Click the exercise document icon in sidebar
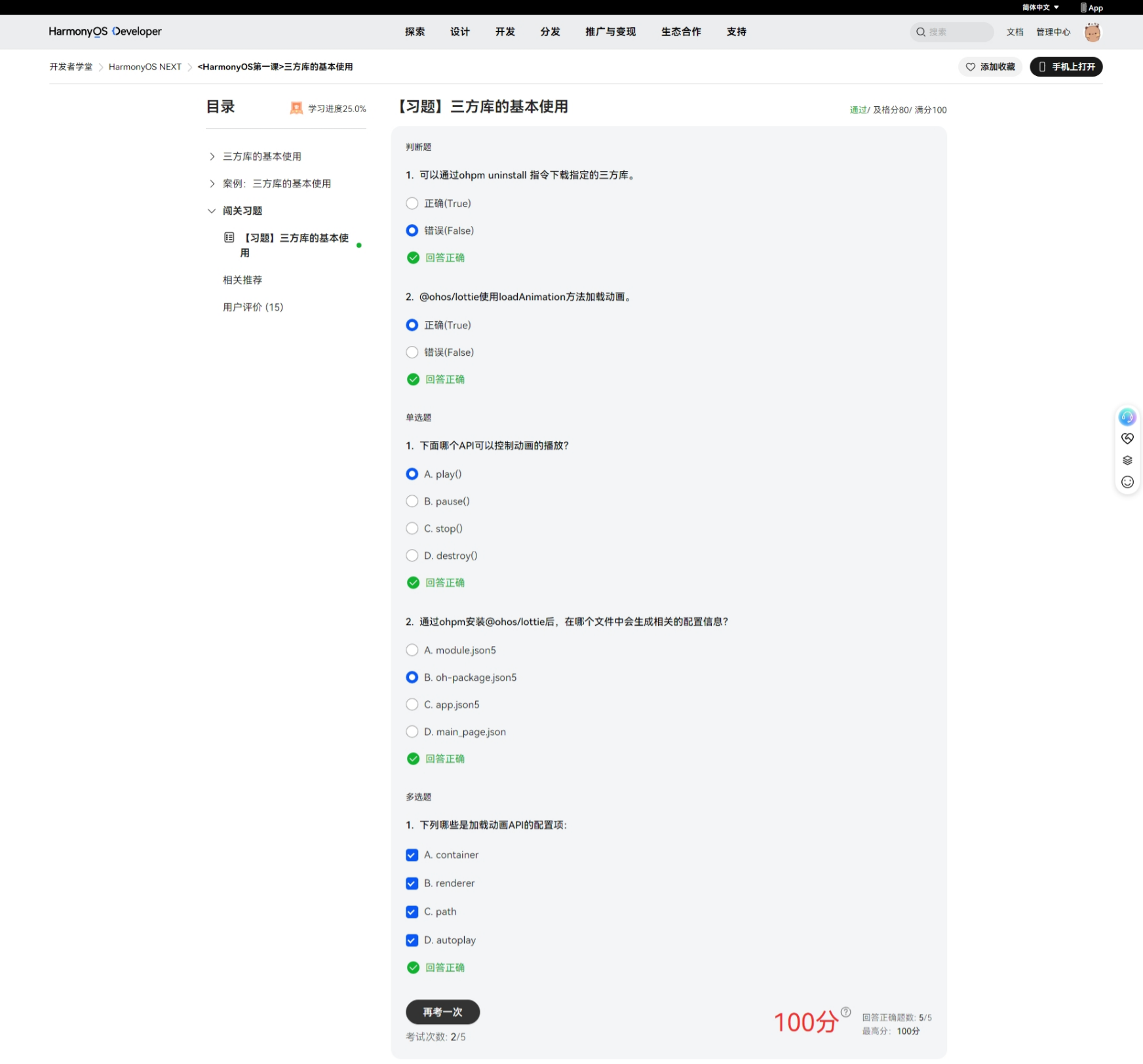The width and height of the screenshot is (1143, 1064). (x=229, y=237)
